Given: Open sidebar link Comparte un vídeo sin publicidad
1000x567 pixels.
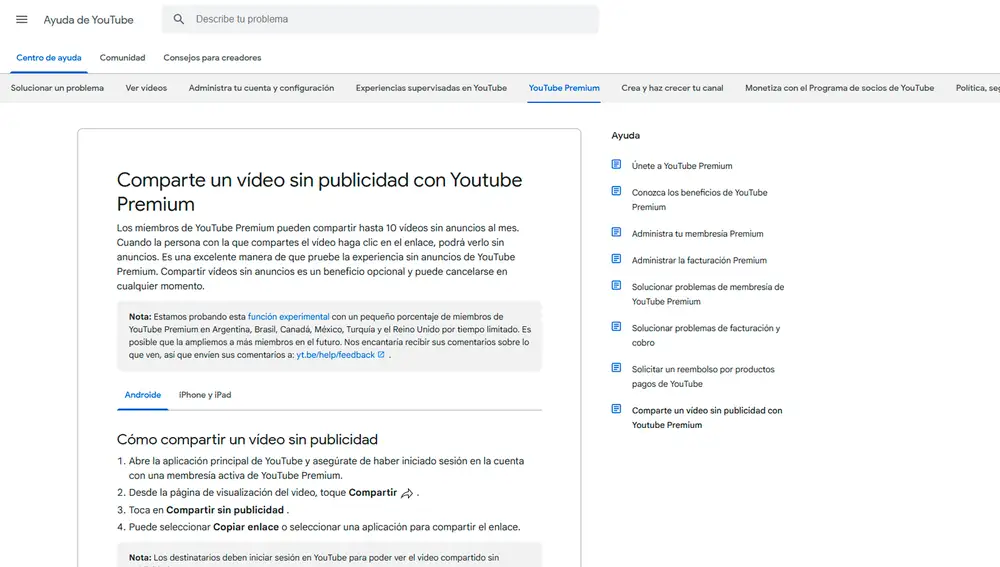Looking at the screenshot, I should [x=707, y=418].
